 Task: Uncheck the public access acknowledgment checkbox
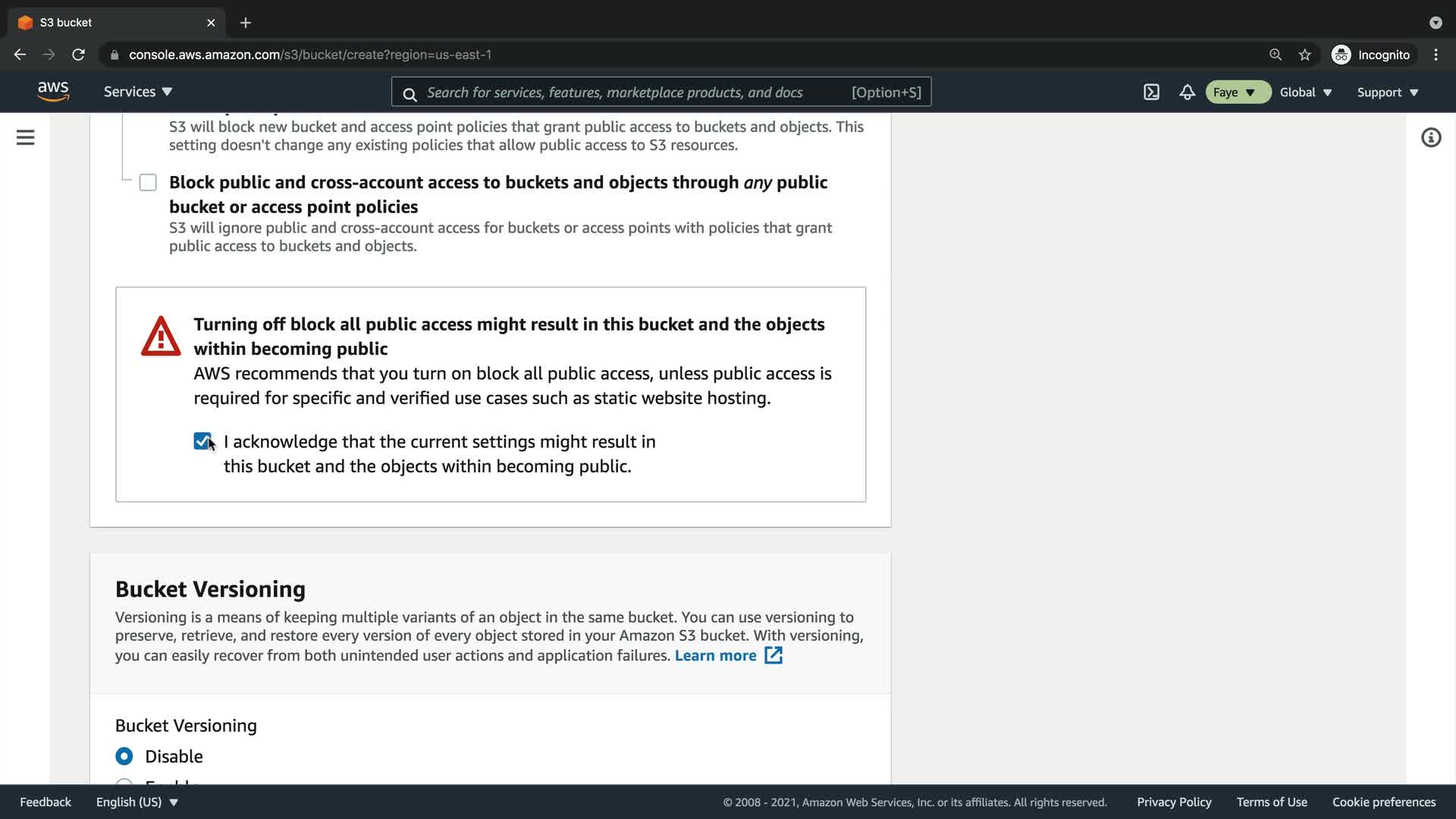click(202, 441)
